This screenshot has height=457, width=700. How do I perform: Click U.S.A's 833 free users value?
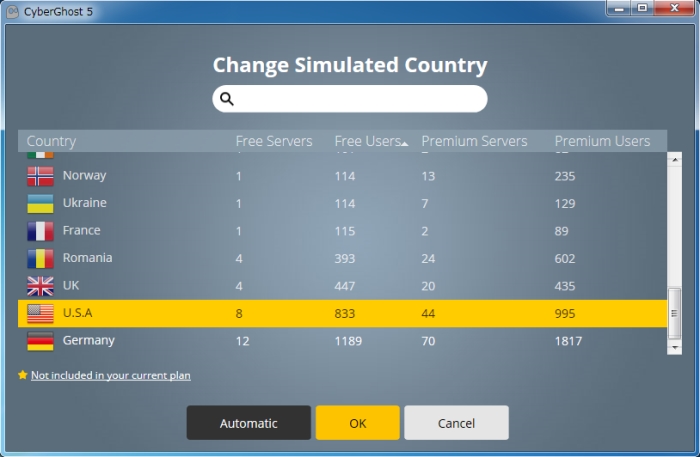(345, 314)
